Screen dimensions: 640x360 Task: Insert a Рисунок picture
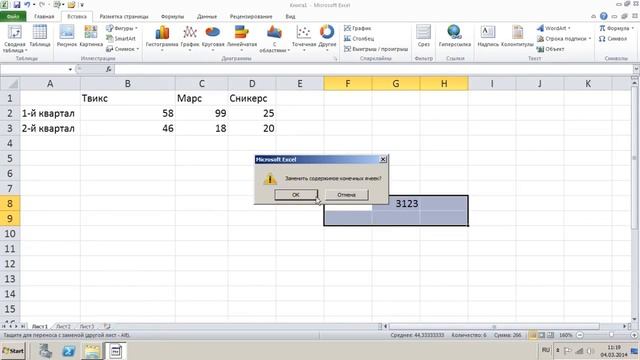click(67, 36)
